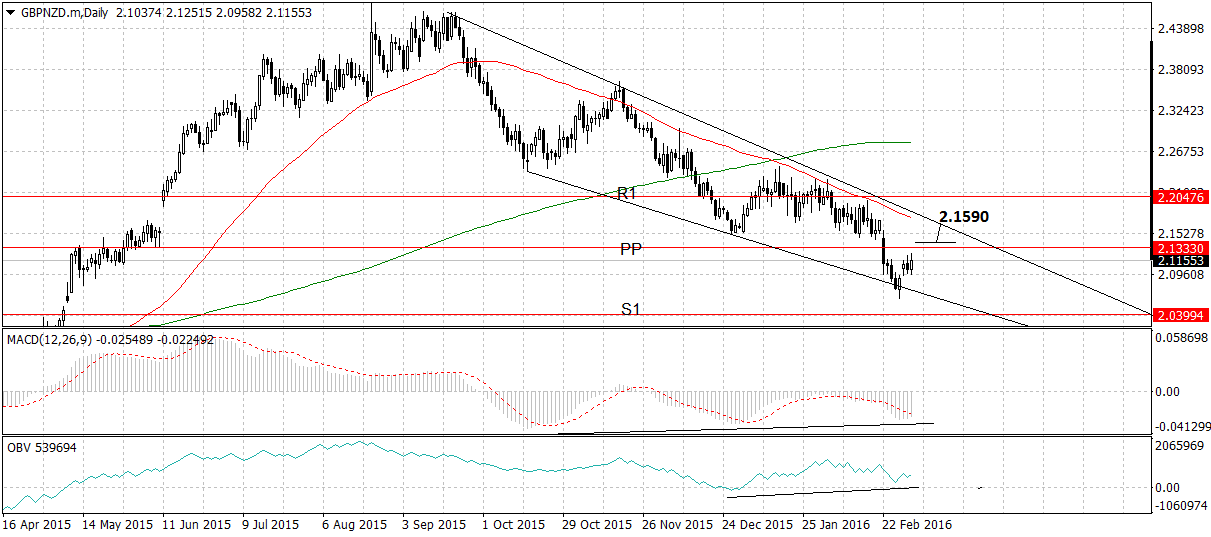Click the black 2.11553 current price tag
Viewport: 1211px width, 537px height.
click(1180, 260)
